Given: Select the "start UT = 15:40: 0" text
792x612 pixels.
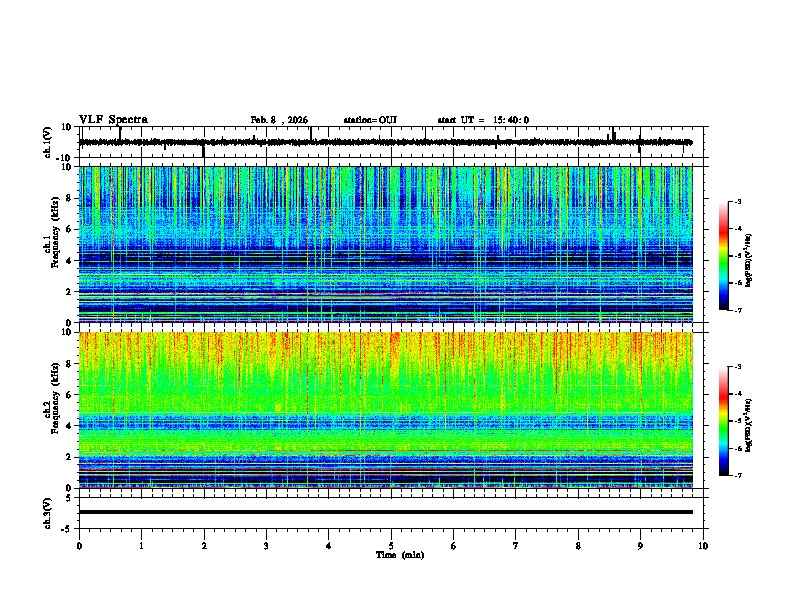Looking at the screenshot, I should 483,120.
